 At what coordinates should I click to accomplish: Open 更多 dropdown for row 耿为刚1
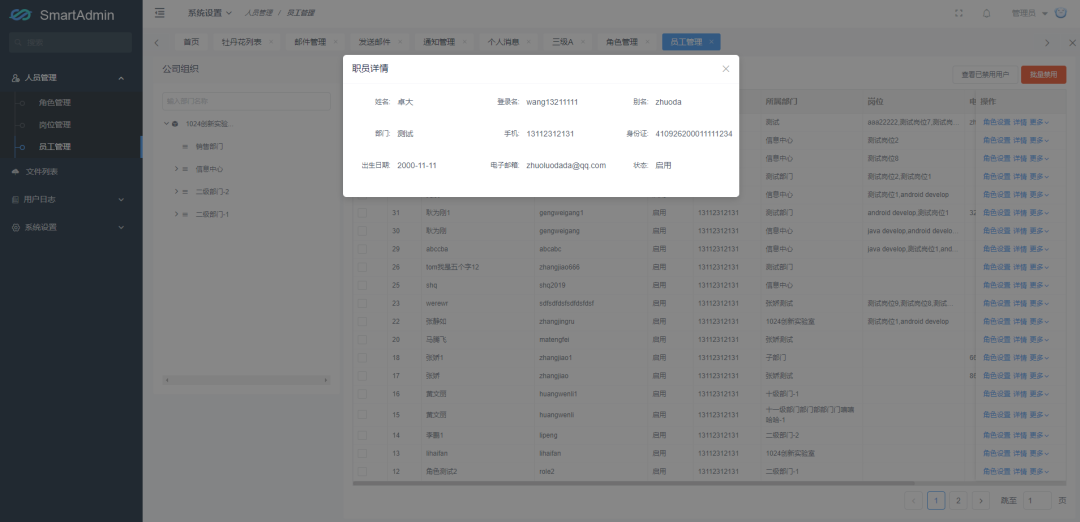tap(1039, 213)
